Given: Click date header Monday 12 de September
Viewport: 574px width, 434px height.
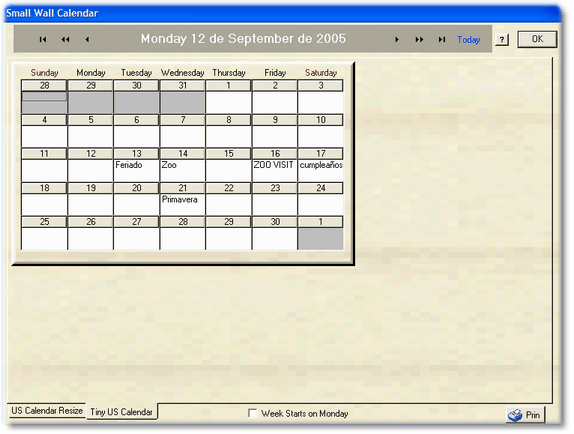Looking at the screenshot, I should pos(243,38).
